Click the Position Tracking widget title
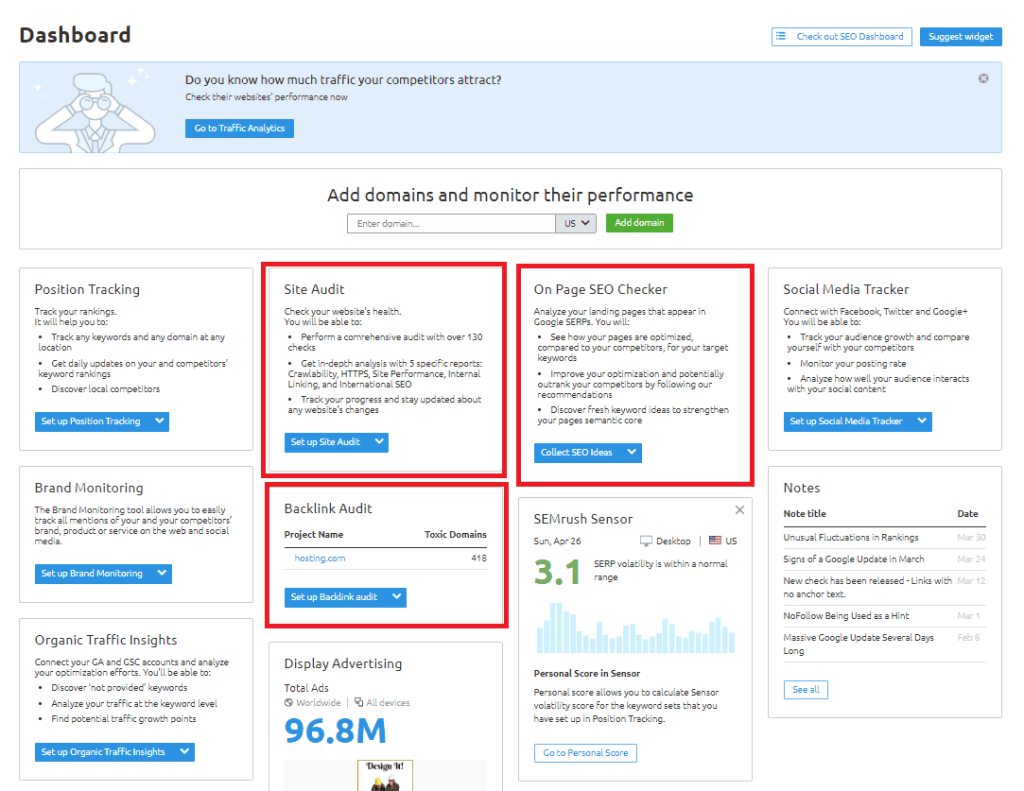The width and height of the screenshot is (1024, 791). (87, 289)
